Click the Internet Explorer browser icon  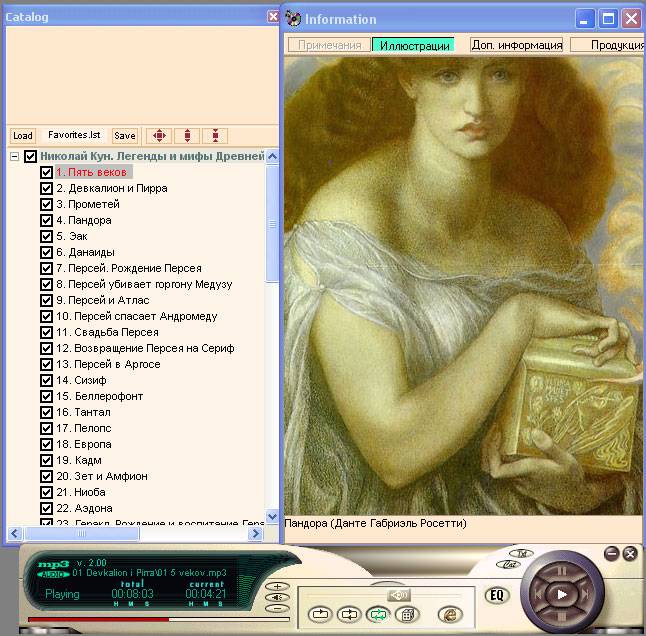450,615
